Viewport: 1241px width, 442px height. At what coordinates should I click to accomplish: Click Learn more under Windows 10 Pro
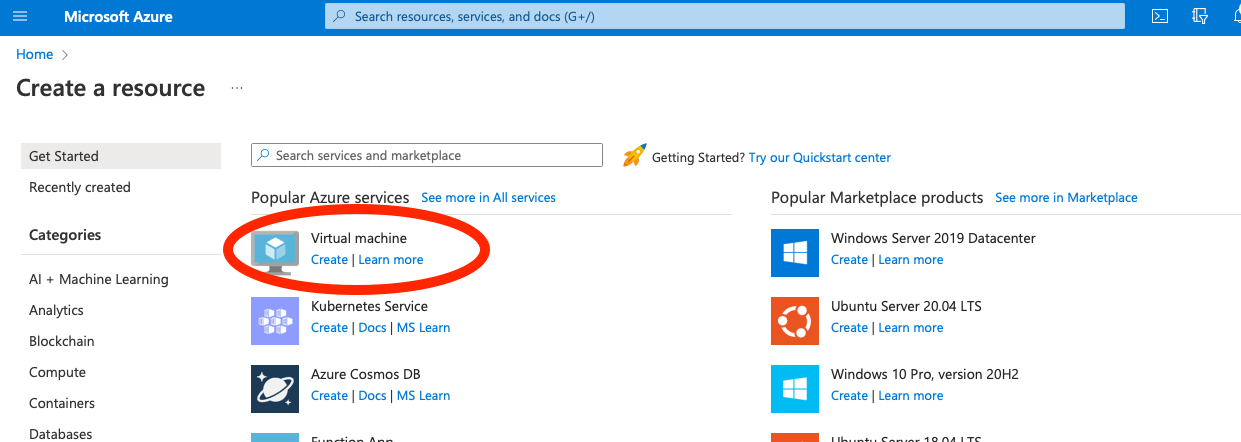tap(911, 395)
